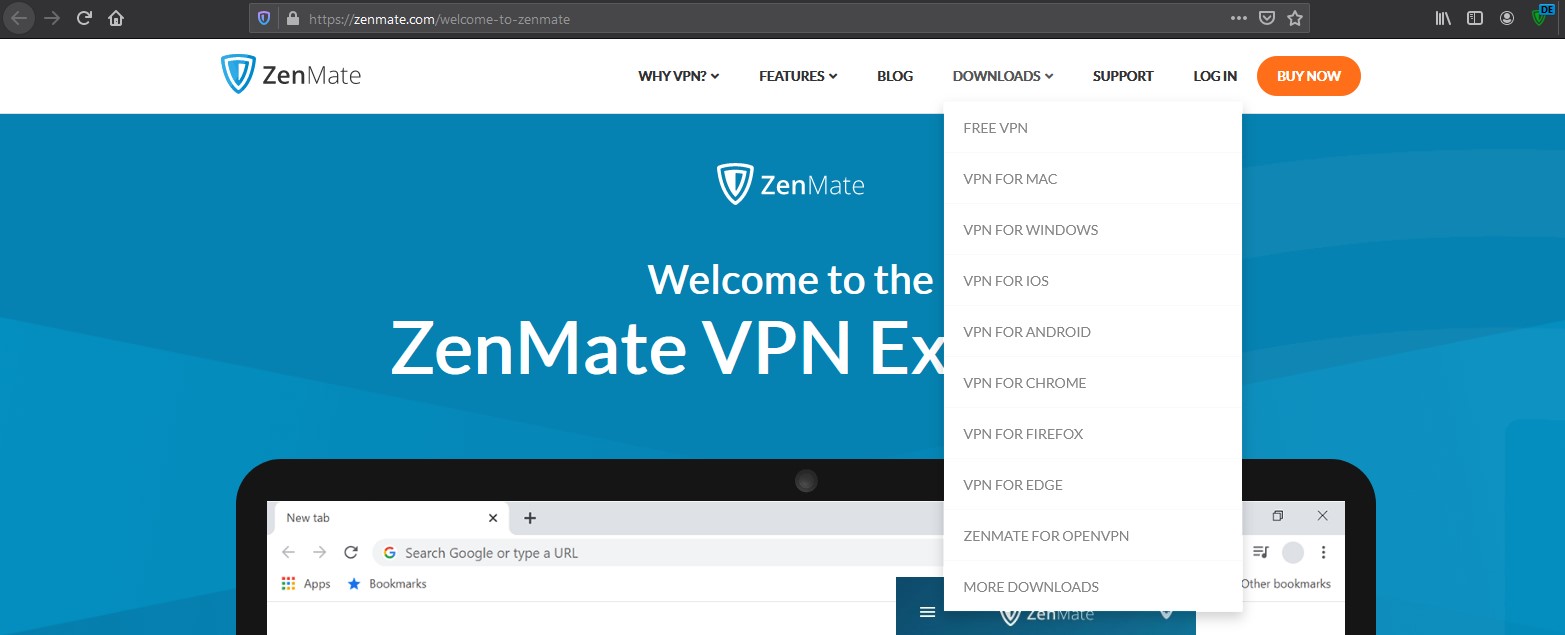Screen dimensions: 1565x635
Task: Open MORE DOWNLOADS
Action: (1093, 587)
